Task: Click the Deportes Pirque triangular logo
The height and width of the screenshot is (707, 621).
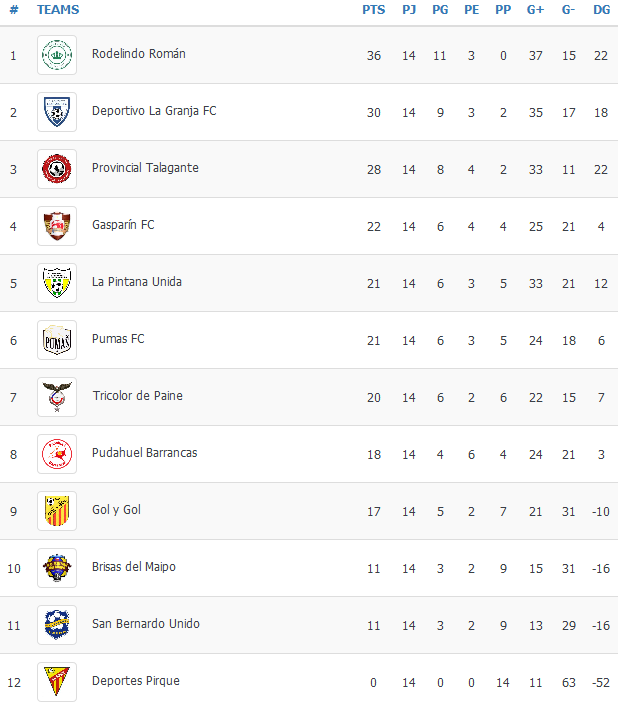Action: tap(57, 682)
